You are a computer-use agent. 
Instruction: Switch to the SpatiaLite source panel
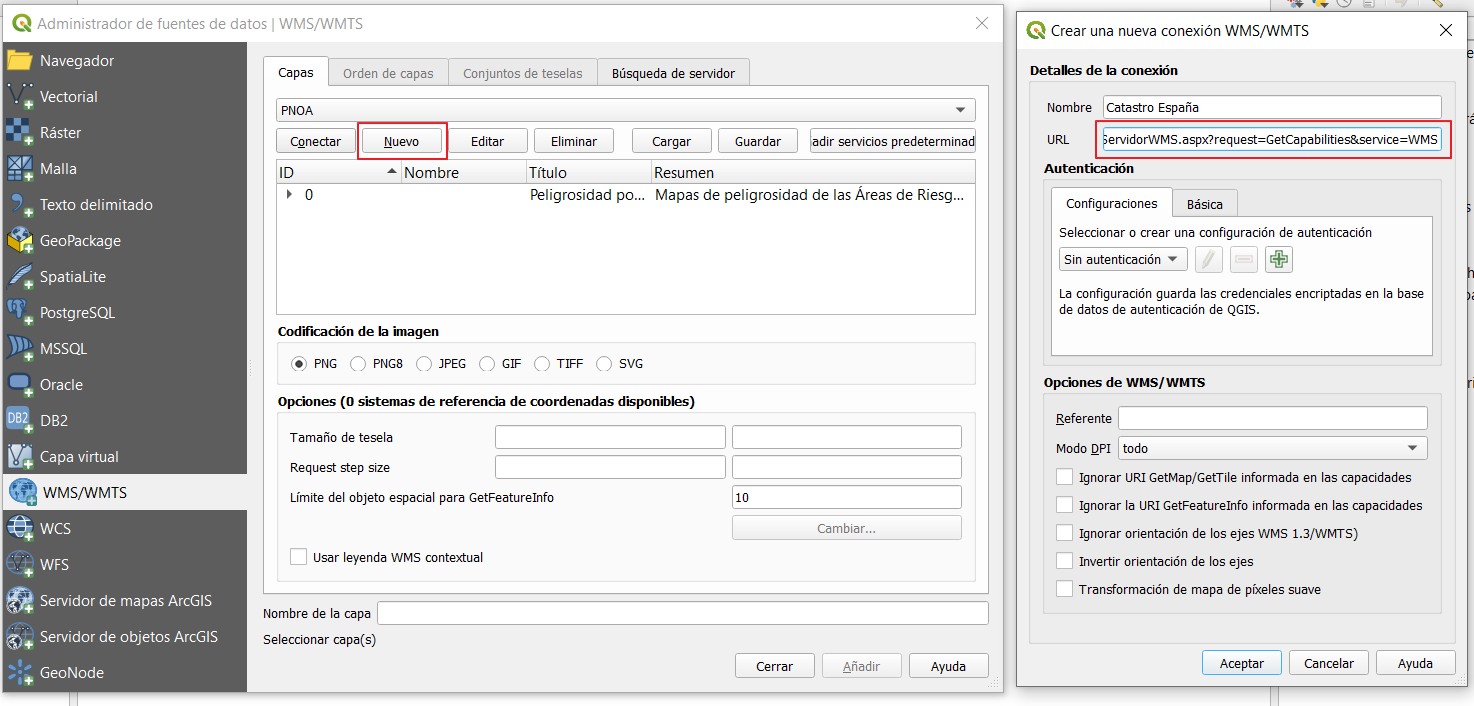coord(72,277)
